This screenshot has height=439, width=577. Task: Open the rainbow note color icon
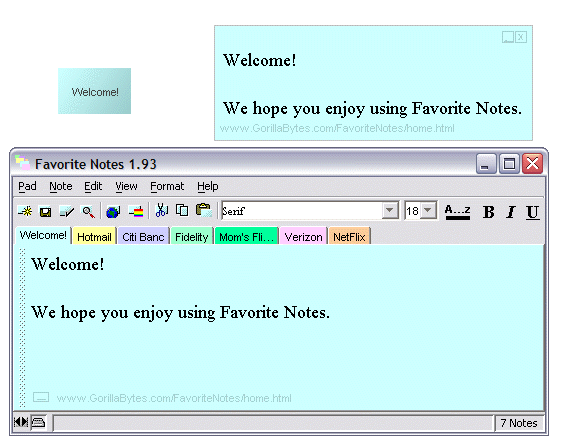136,212
